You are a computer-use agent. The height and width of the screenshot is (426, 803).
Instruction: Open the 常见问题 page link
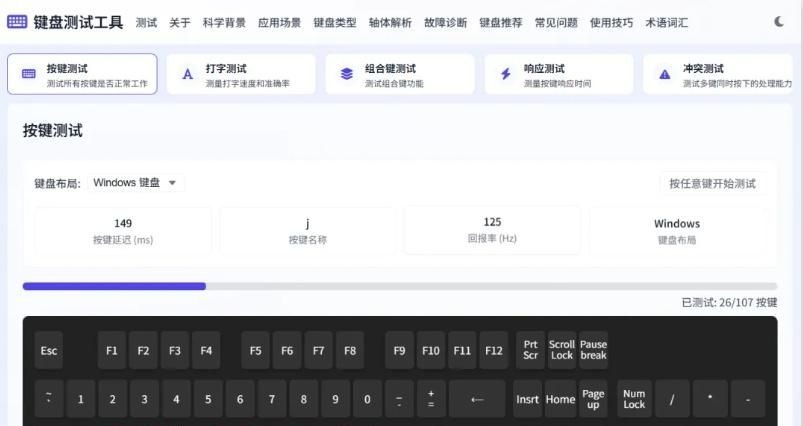pyautogui.click(x=556, y=22)
